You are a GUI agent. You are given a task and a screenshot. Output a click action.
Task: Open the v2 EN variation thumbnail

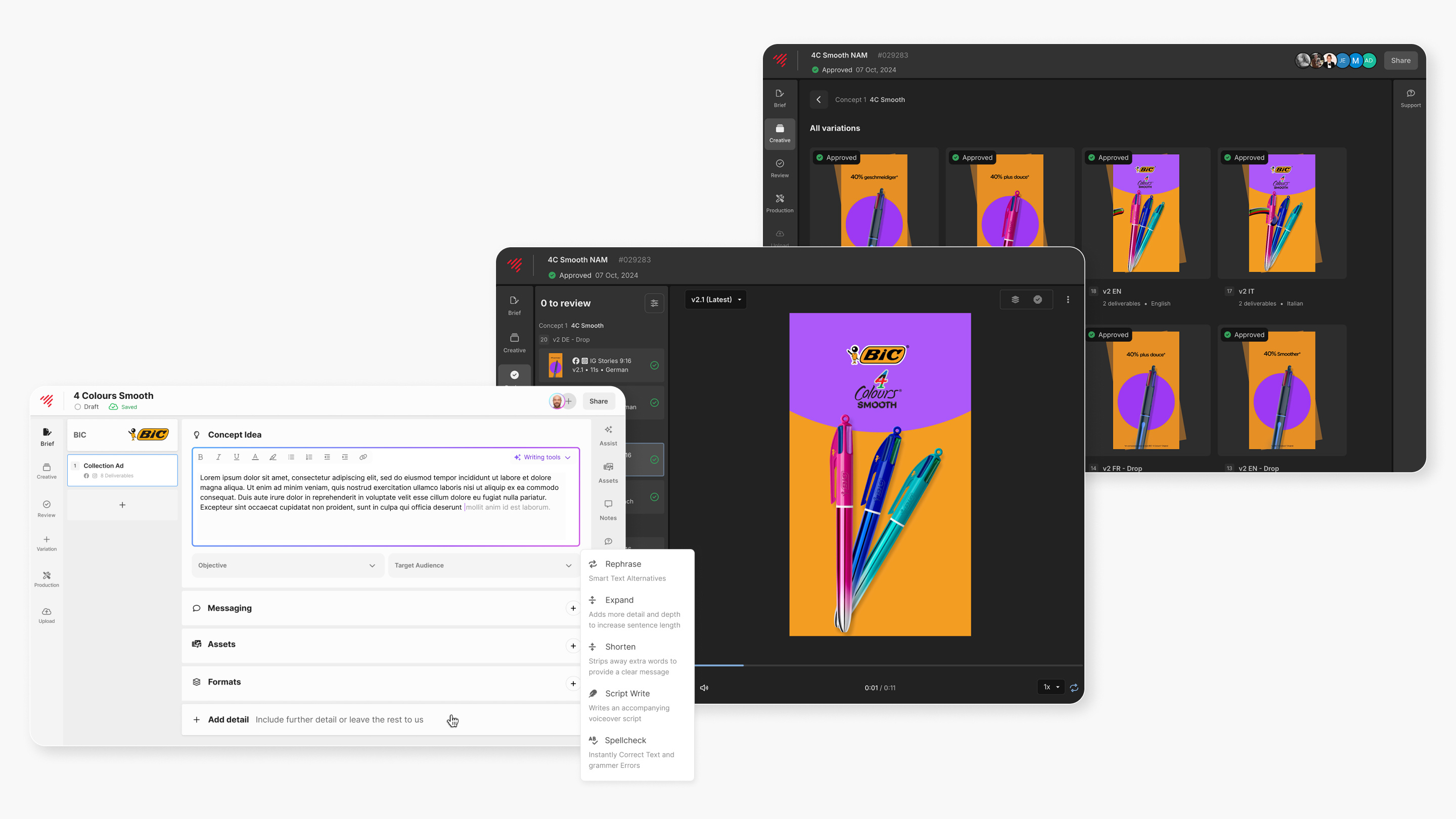[1146, 213]
